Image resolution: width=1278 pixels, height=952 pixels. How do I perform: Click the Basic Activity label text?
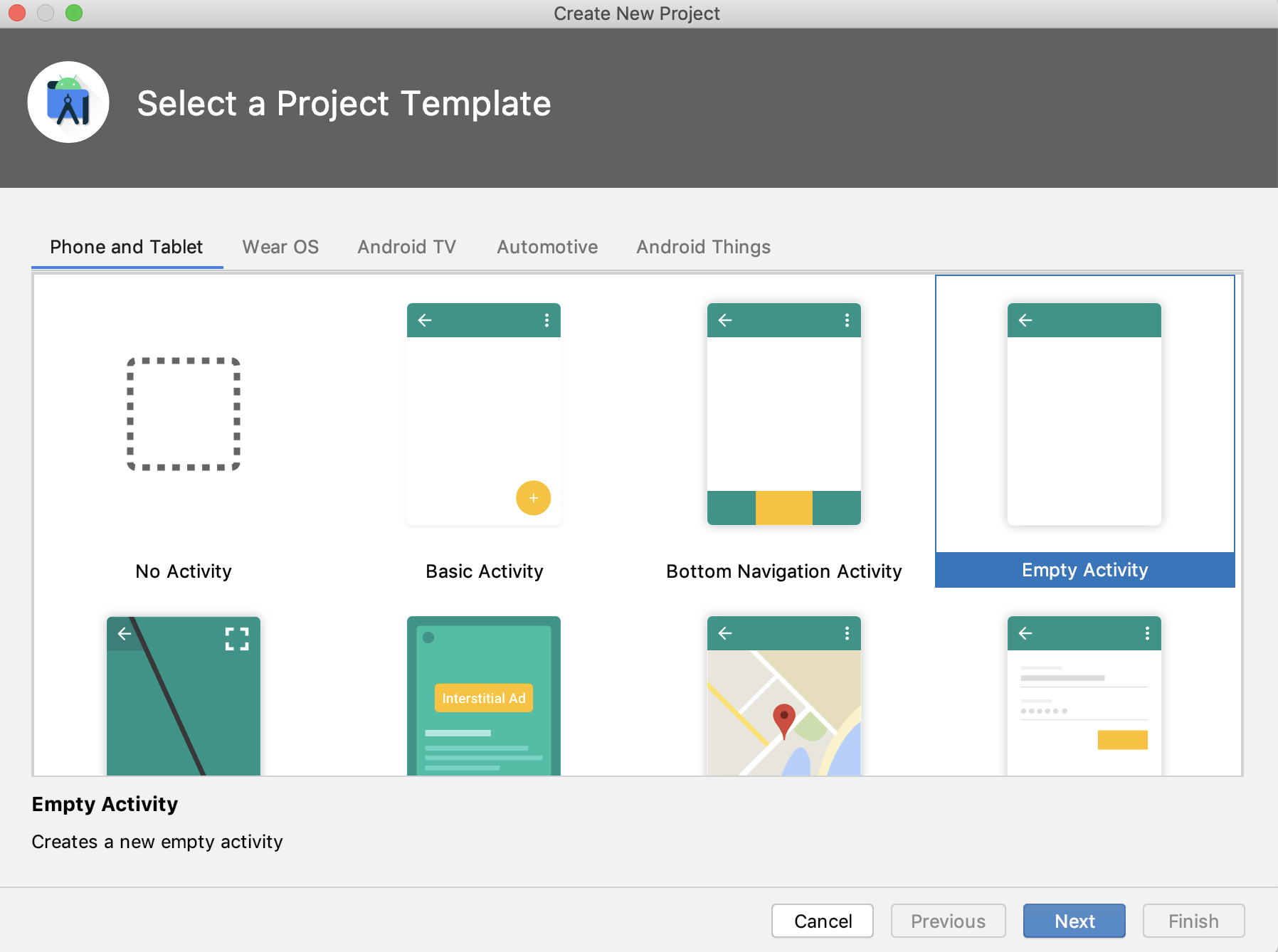[484, 571]
